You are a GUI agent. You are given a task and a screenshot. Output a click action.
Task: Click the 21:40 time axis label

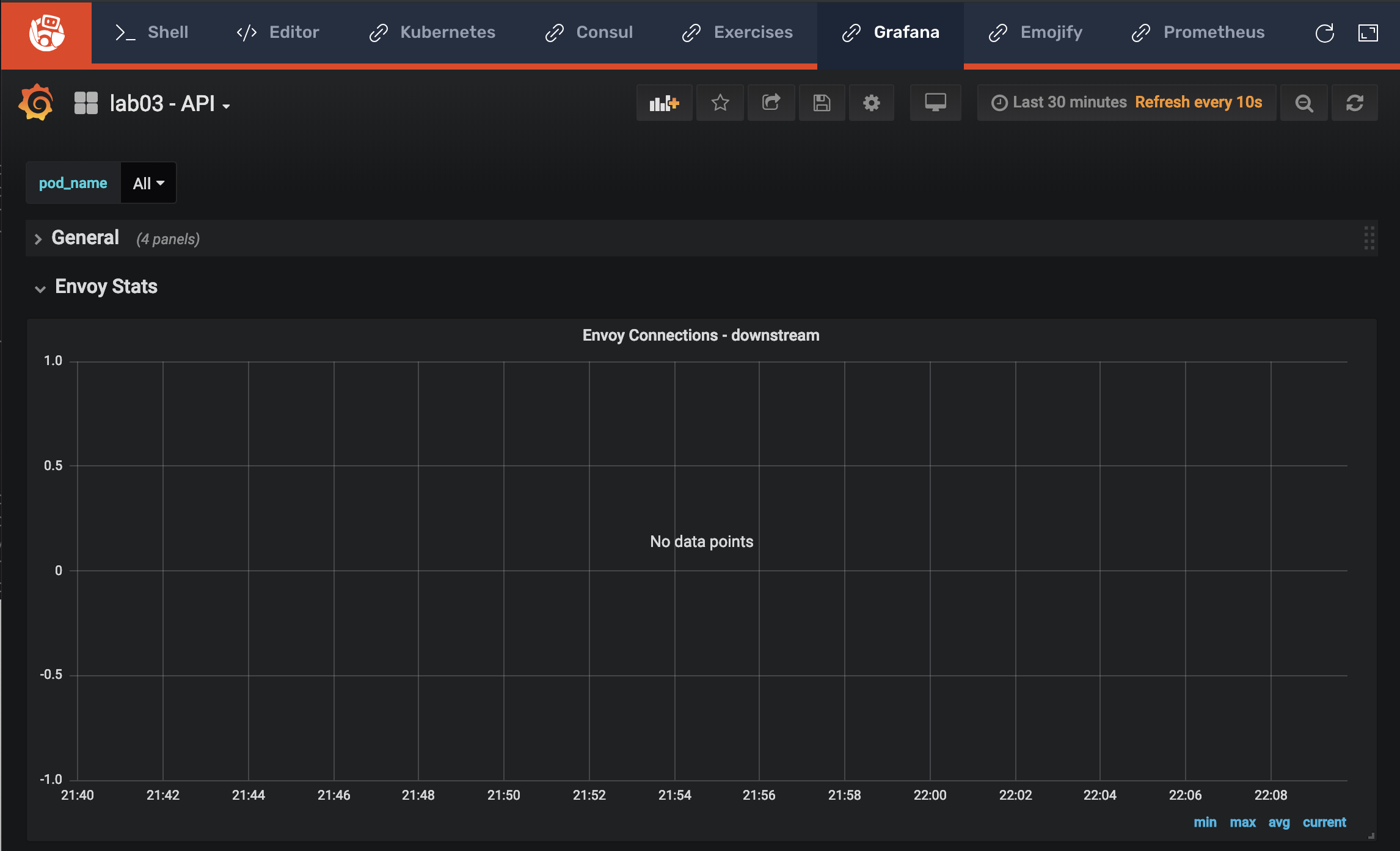coord(78,795)
